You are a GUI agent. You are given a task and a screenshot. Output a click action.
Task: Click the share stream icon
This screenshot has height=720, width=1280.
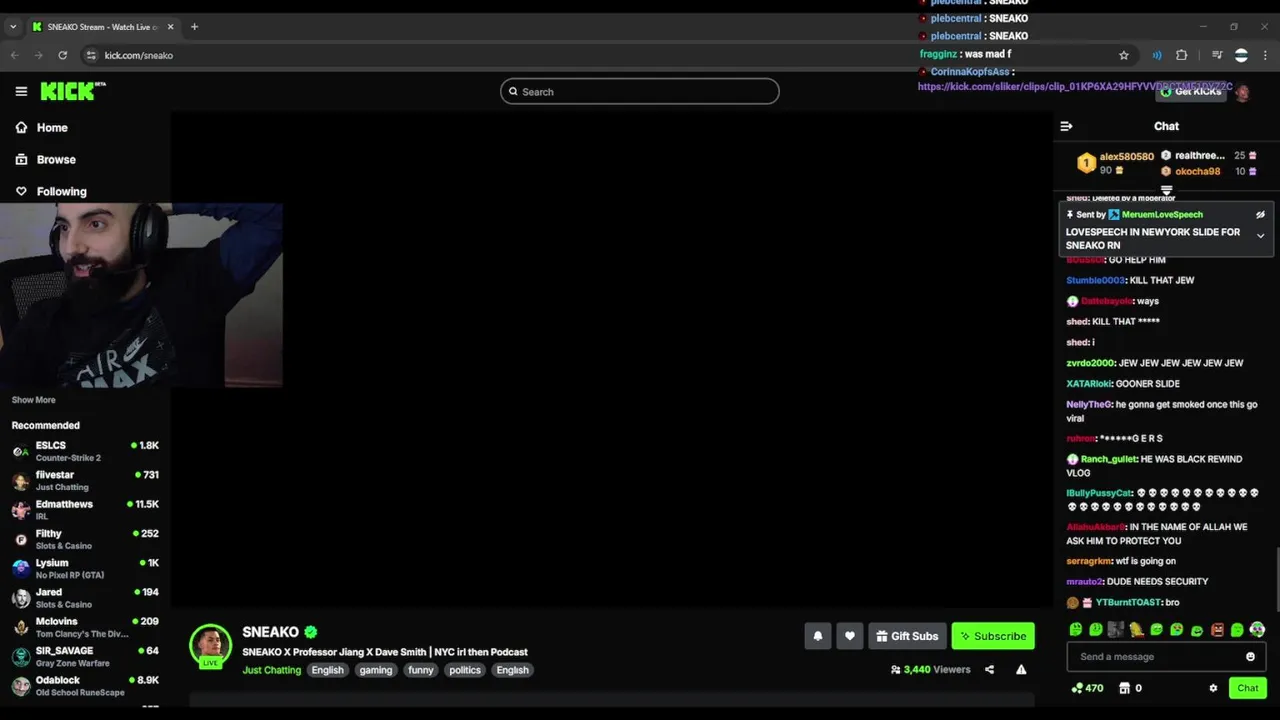coord(989,670)
